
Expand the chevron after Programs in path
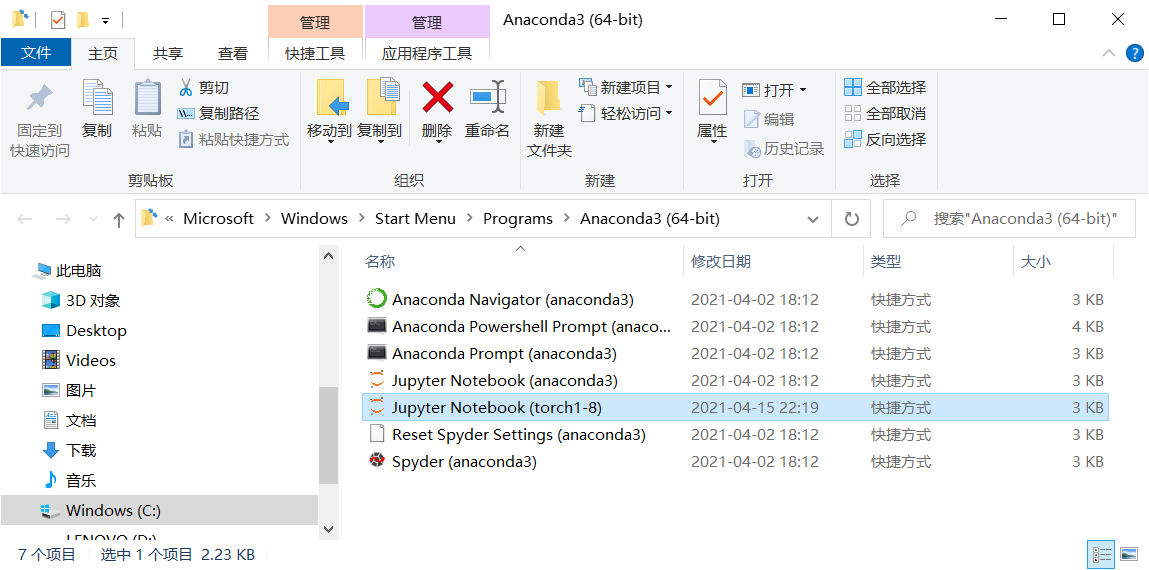(x=566, y=218)
